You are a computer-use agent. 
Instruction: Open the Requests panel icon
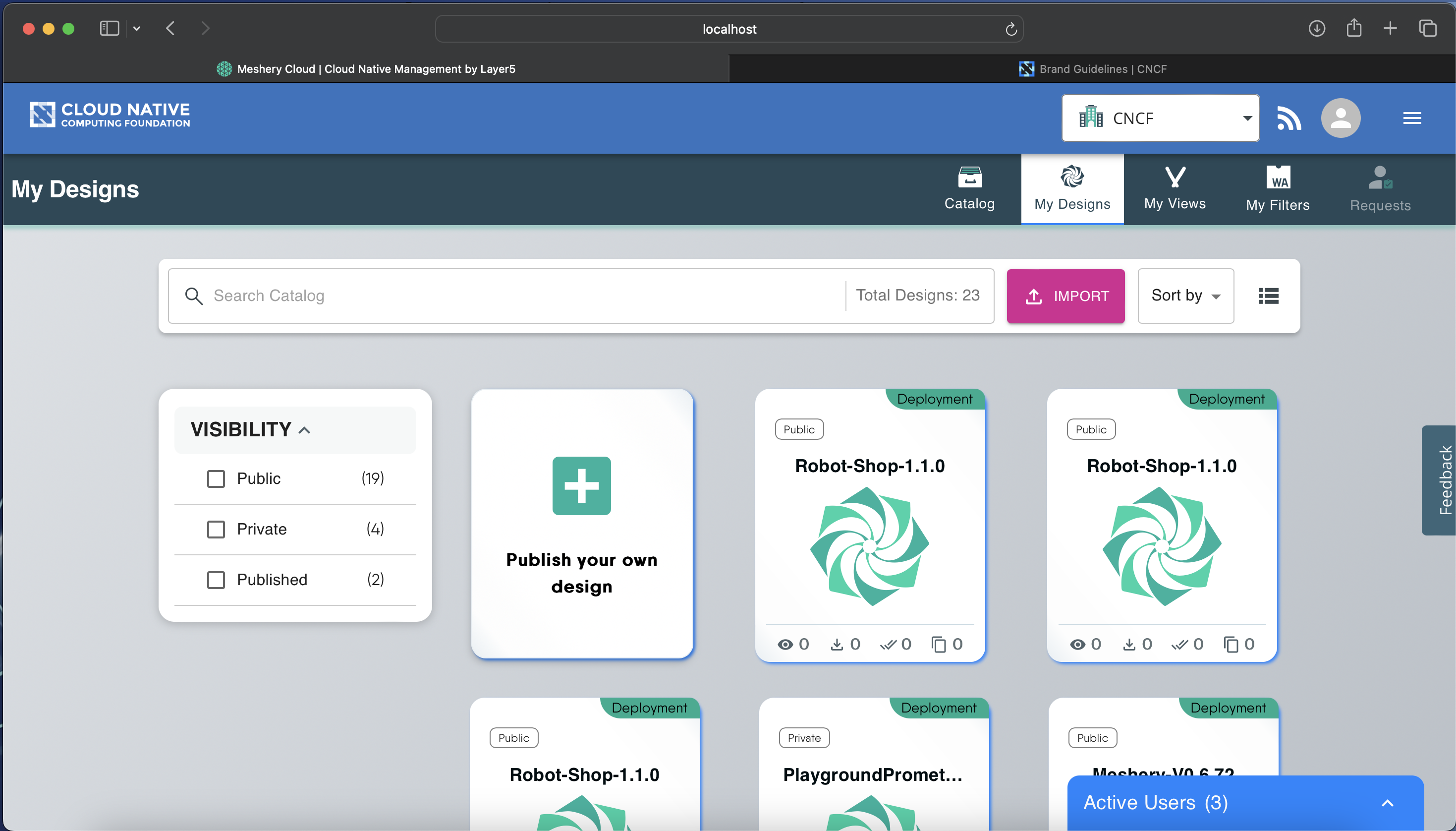click(1379, 188)
